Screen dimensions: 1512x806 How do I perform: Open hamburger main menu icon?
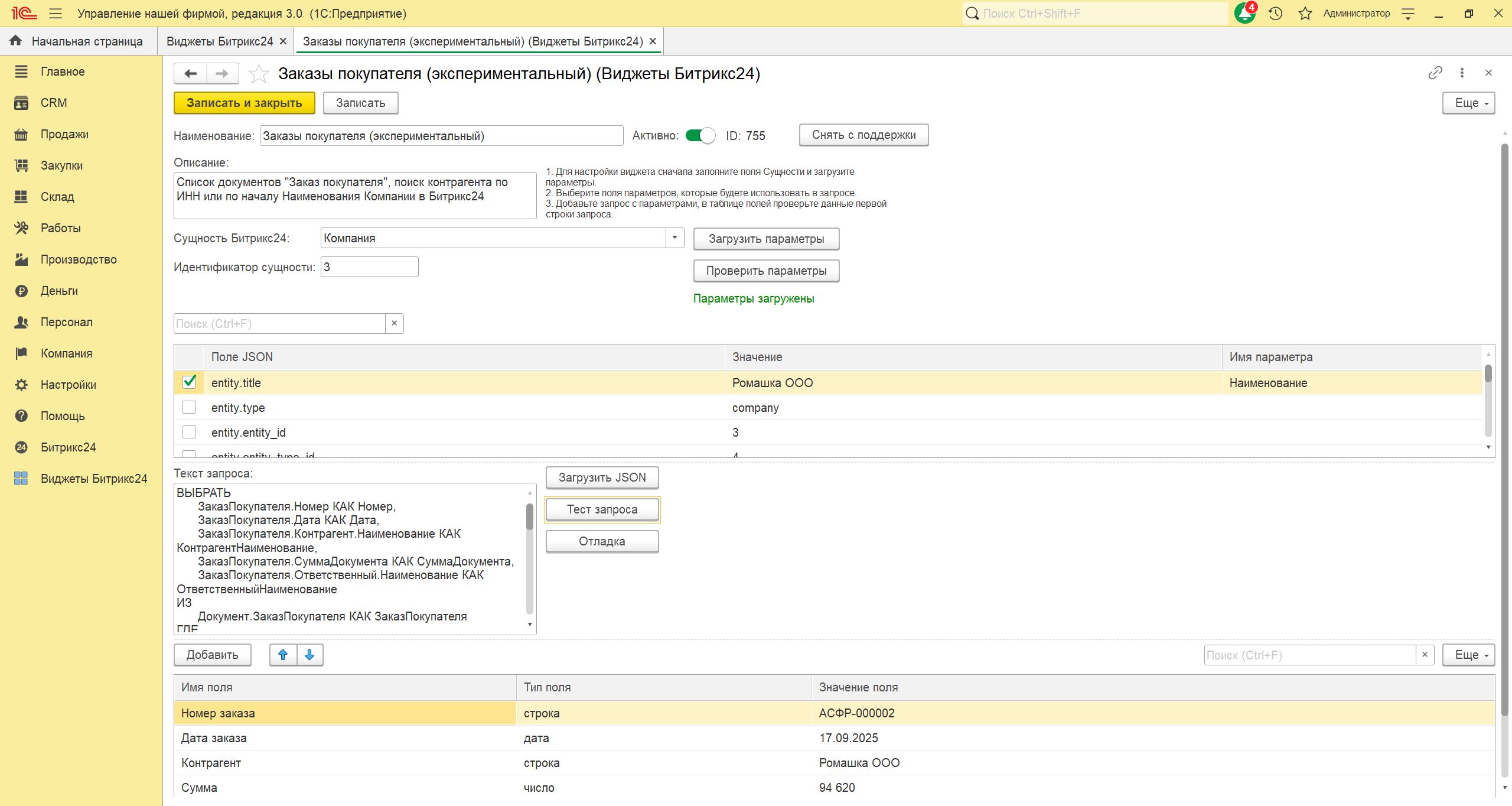point(56,13)
